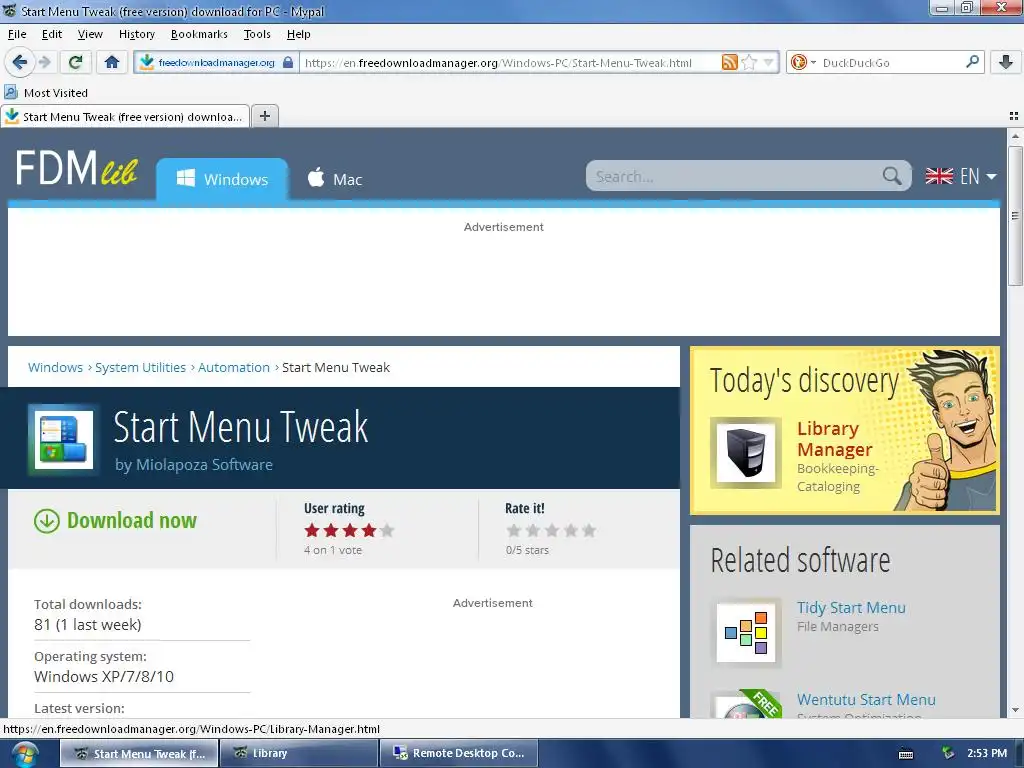Click the green Download now button
This screenshot has width=1024, height=768.
point(116,520)
